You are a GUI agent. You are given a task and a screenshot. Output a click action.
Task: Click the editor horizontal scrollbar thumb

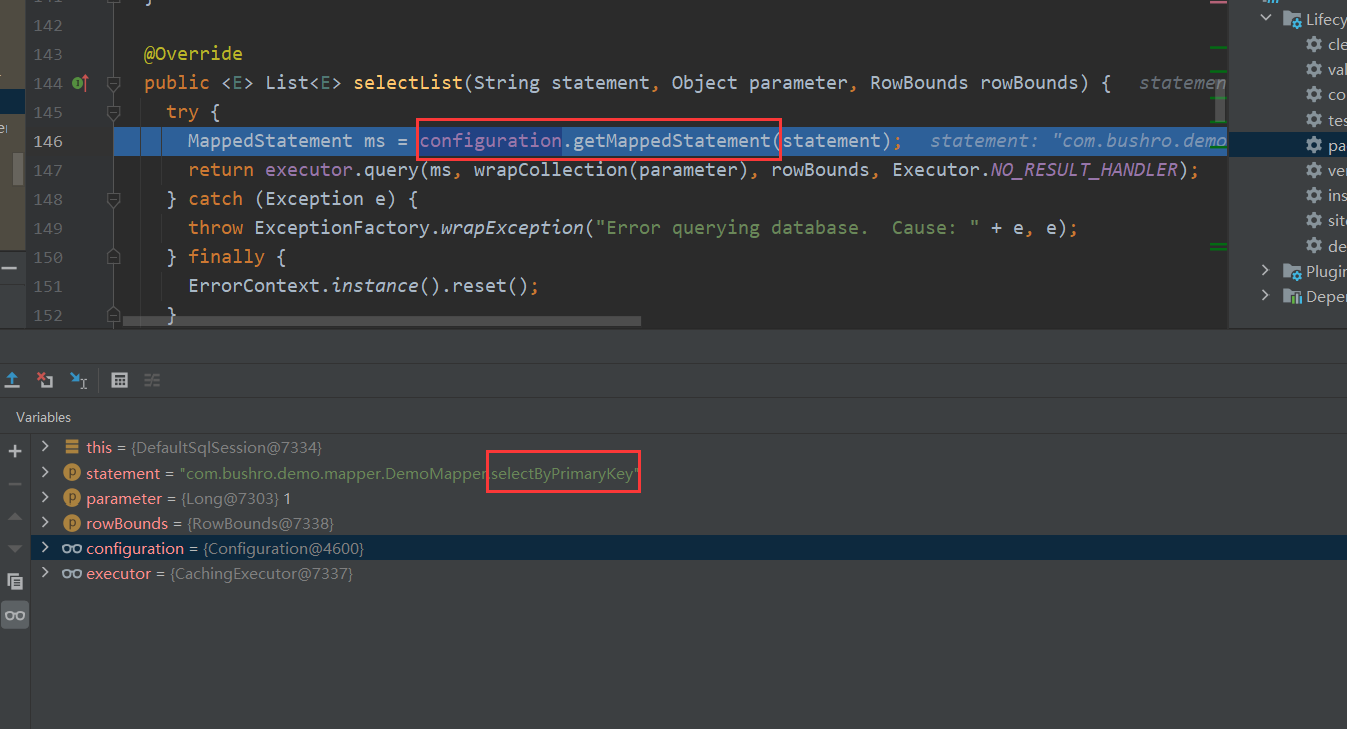point(381,321)
